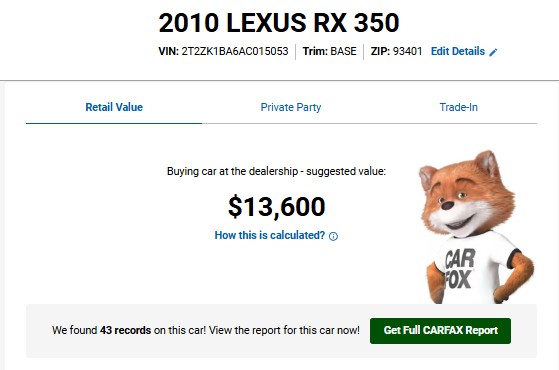Switch to the Private Party tab
559x370 pixels.
tap(291, 107)
